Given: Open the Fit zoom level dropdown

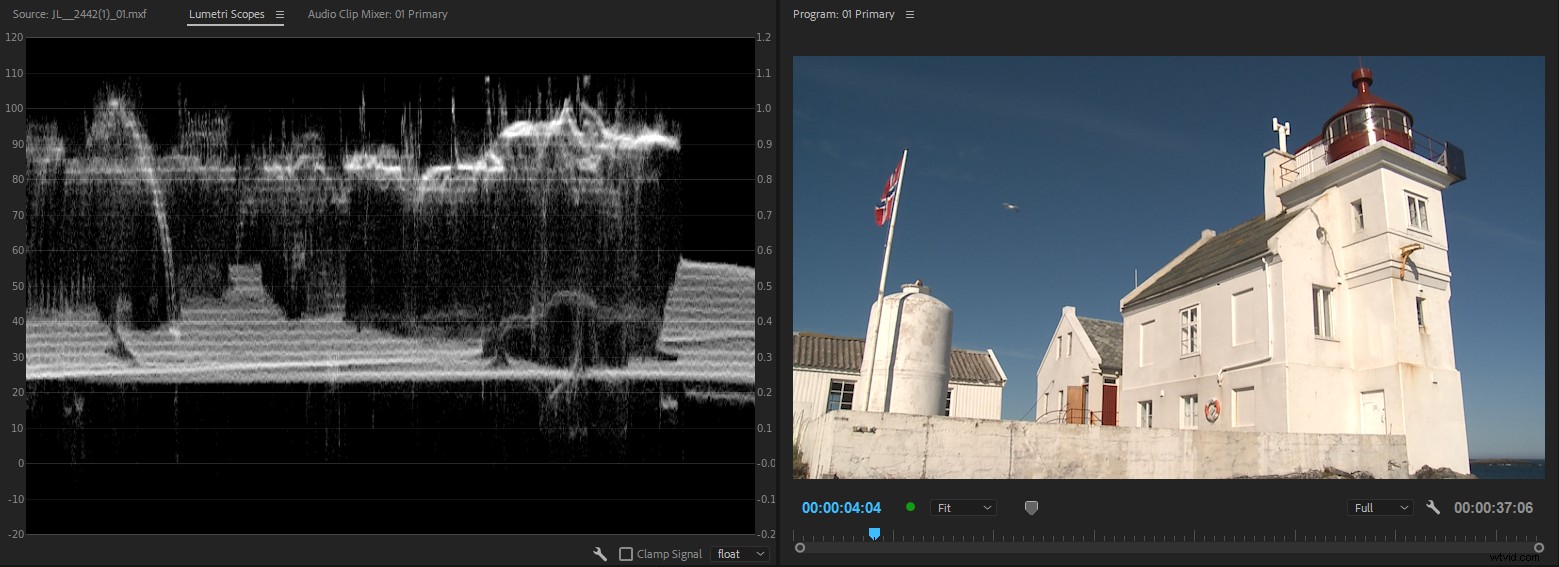Looking at the screenshot, I should [963, 508].
